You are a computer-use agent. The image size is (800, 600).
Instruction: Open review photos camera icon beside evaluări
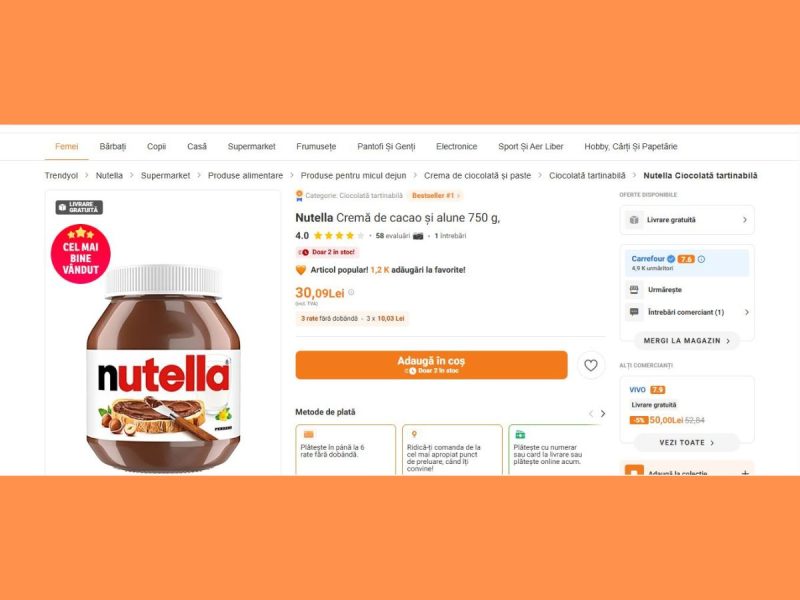(418, 236)
